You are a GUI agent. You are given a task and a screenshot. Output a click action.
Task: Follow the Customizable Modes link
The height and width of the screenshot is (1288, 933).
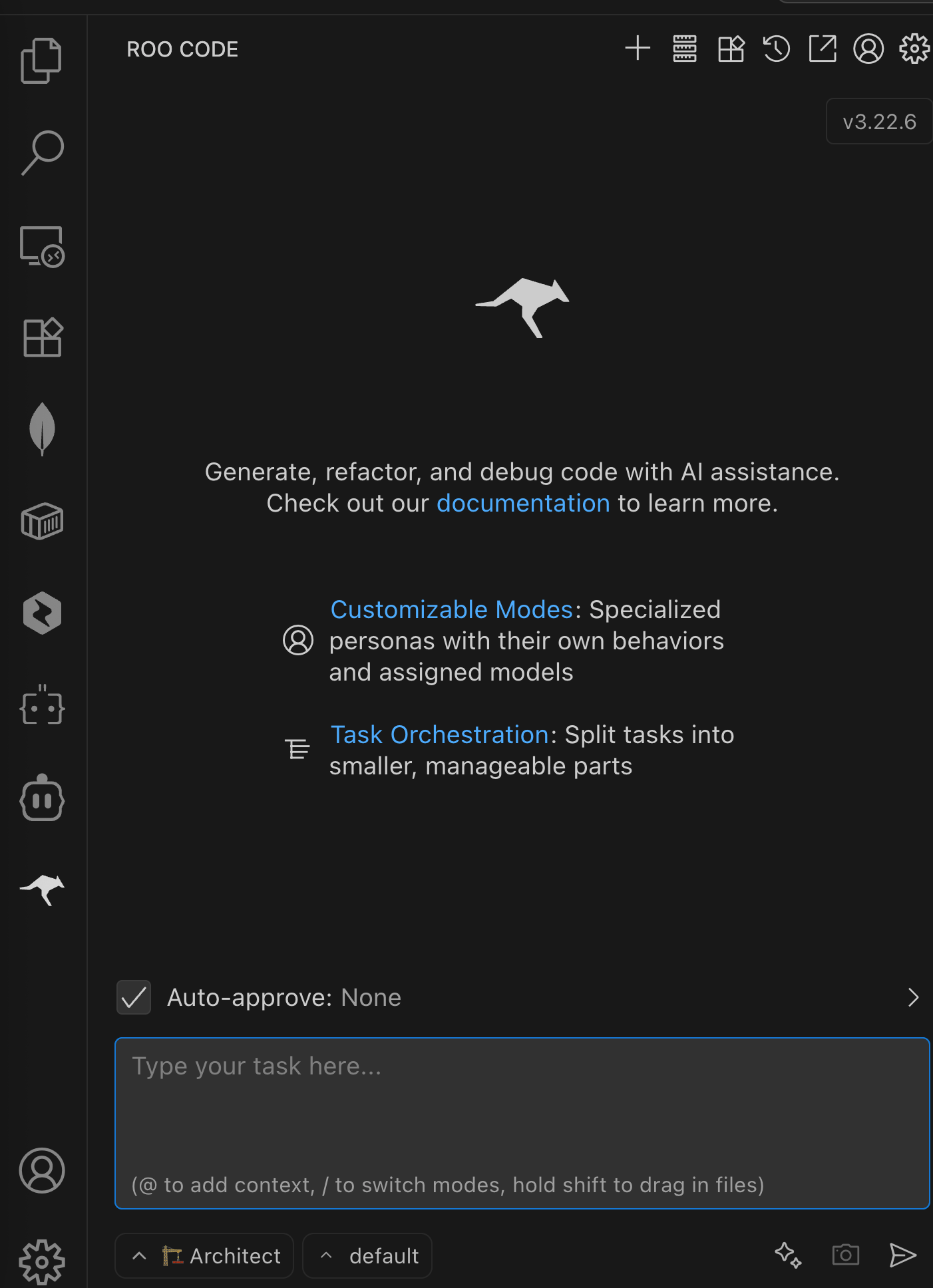coord(452,609)
